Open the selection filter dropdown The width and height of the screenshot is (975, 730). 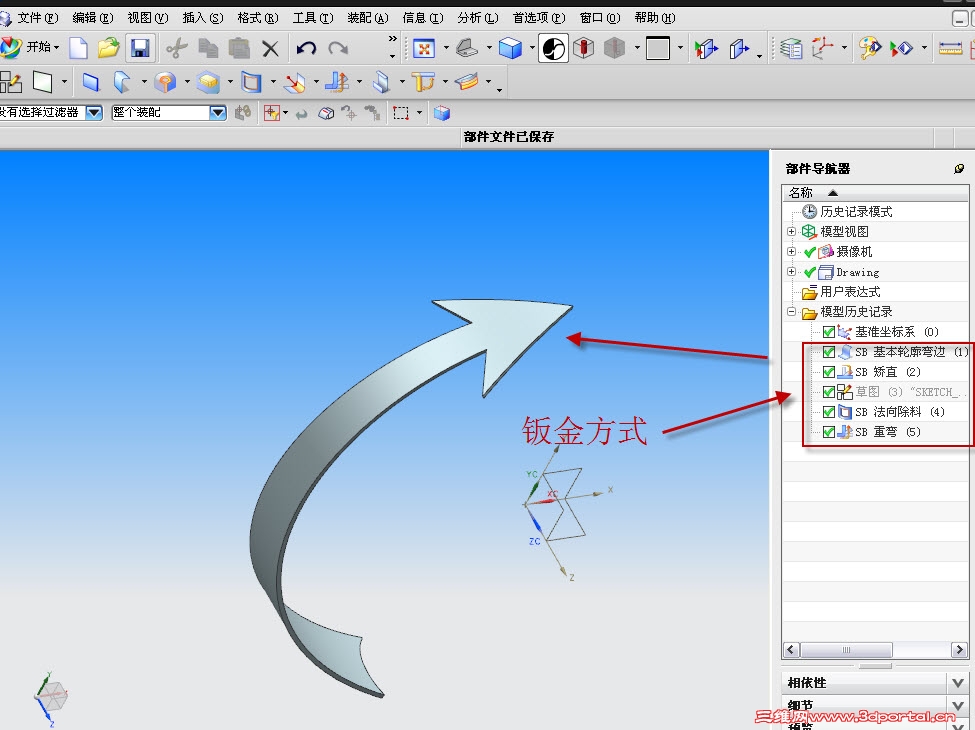coord(94,113)
